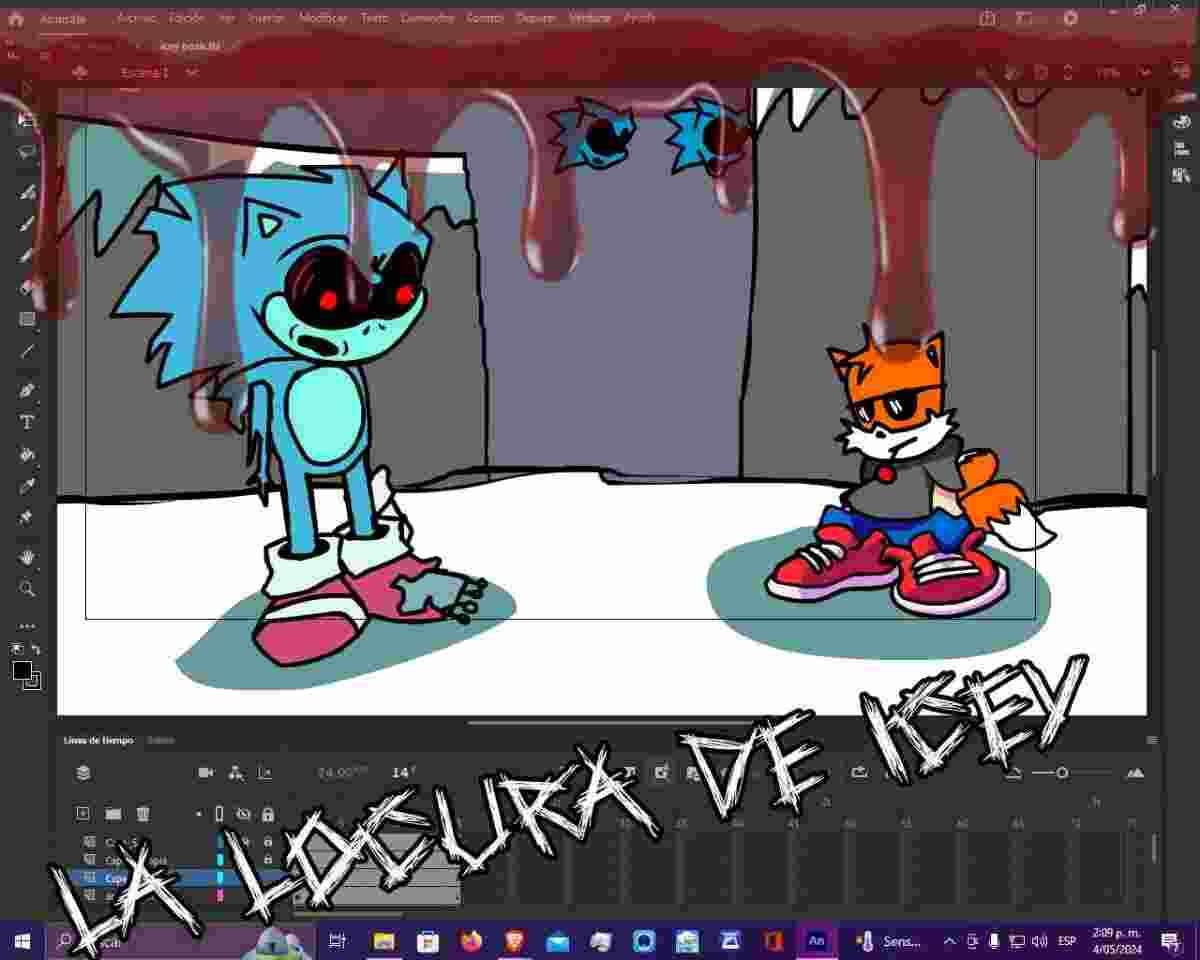This screenshot has height=960, width=1200.
Task: Toggle lock all layers padlock icon
Action: [x=267, y=814]
